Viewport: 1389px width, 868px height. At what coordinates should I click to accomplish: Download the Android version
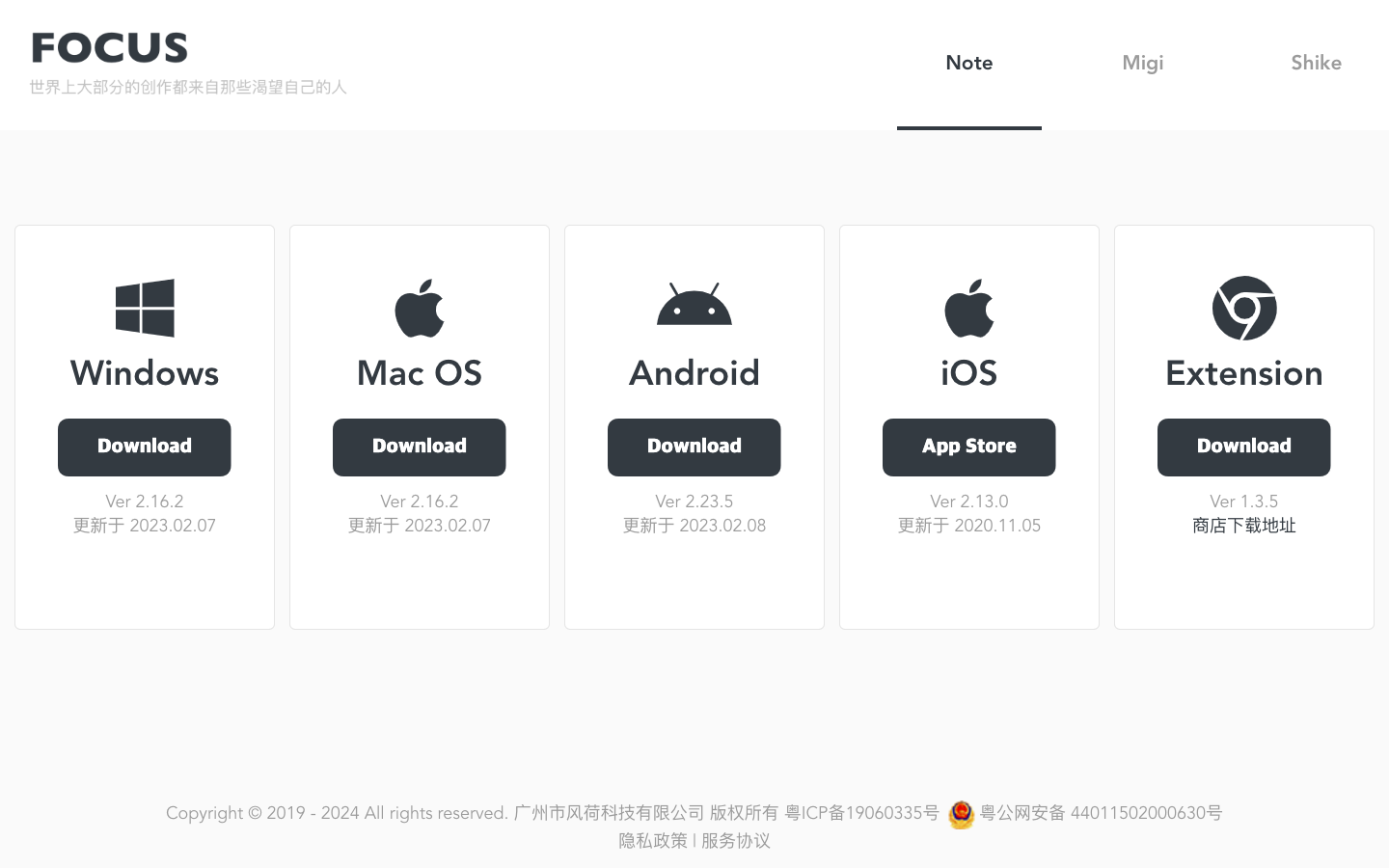pos(694,447)
